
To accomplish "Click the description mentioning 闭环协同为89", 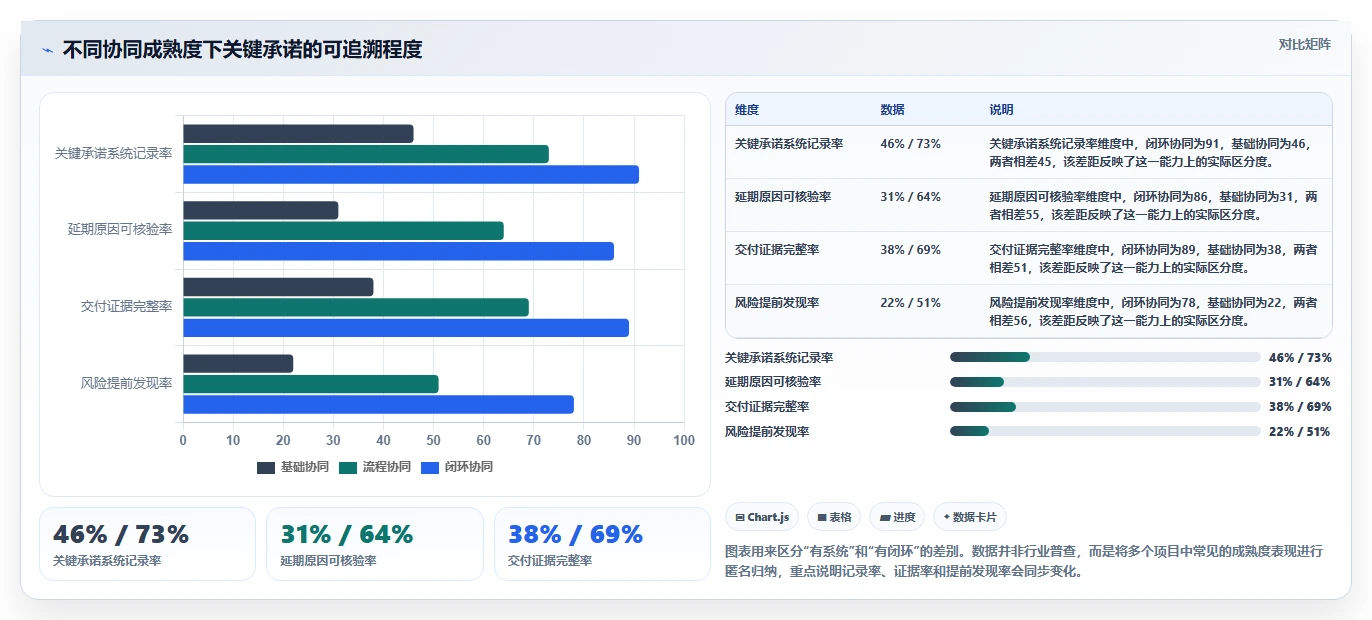I will tap(1153, 258).
